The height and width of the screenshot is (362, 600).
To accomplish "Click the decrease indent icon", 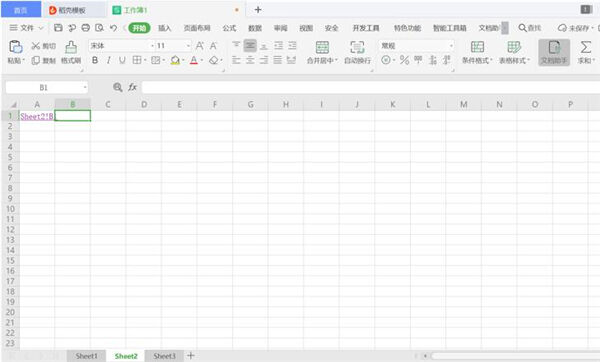I will coord(278,46).
